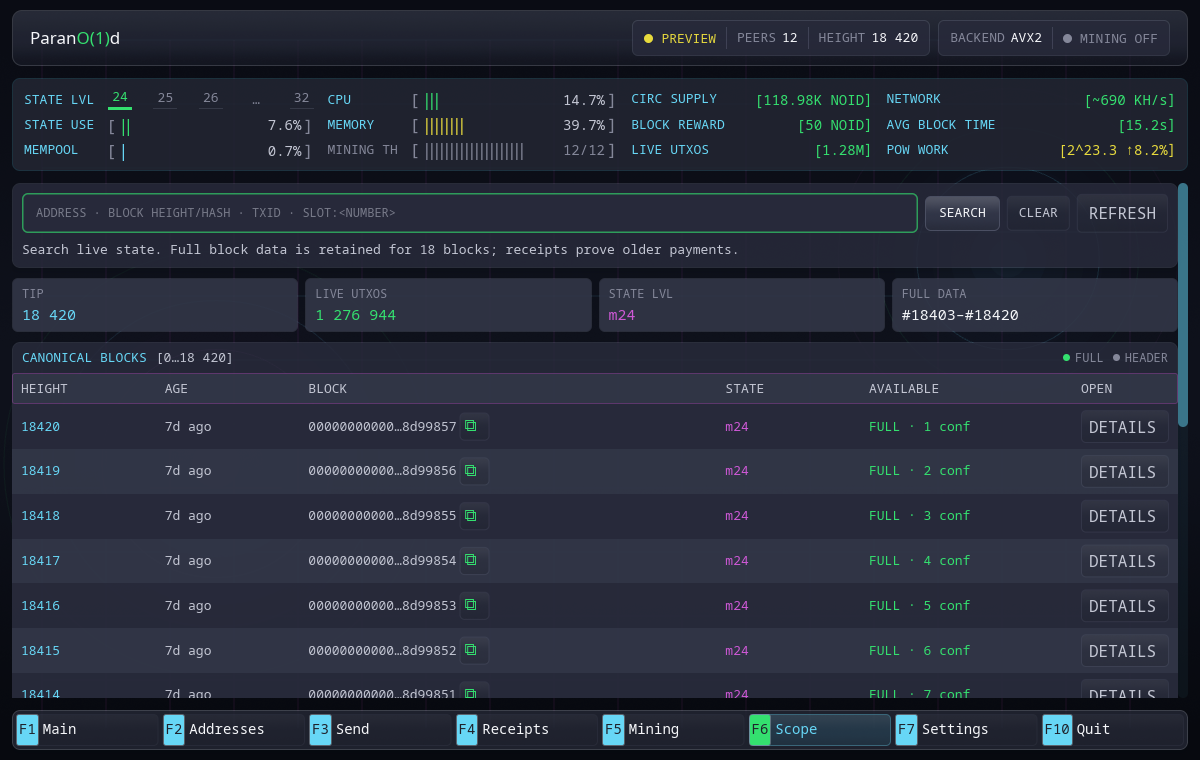
Task: Refresh the scope with REFRESH button
Action: click(x=1122, y=213)
